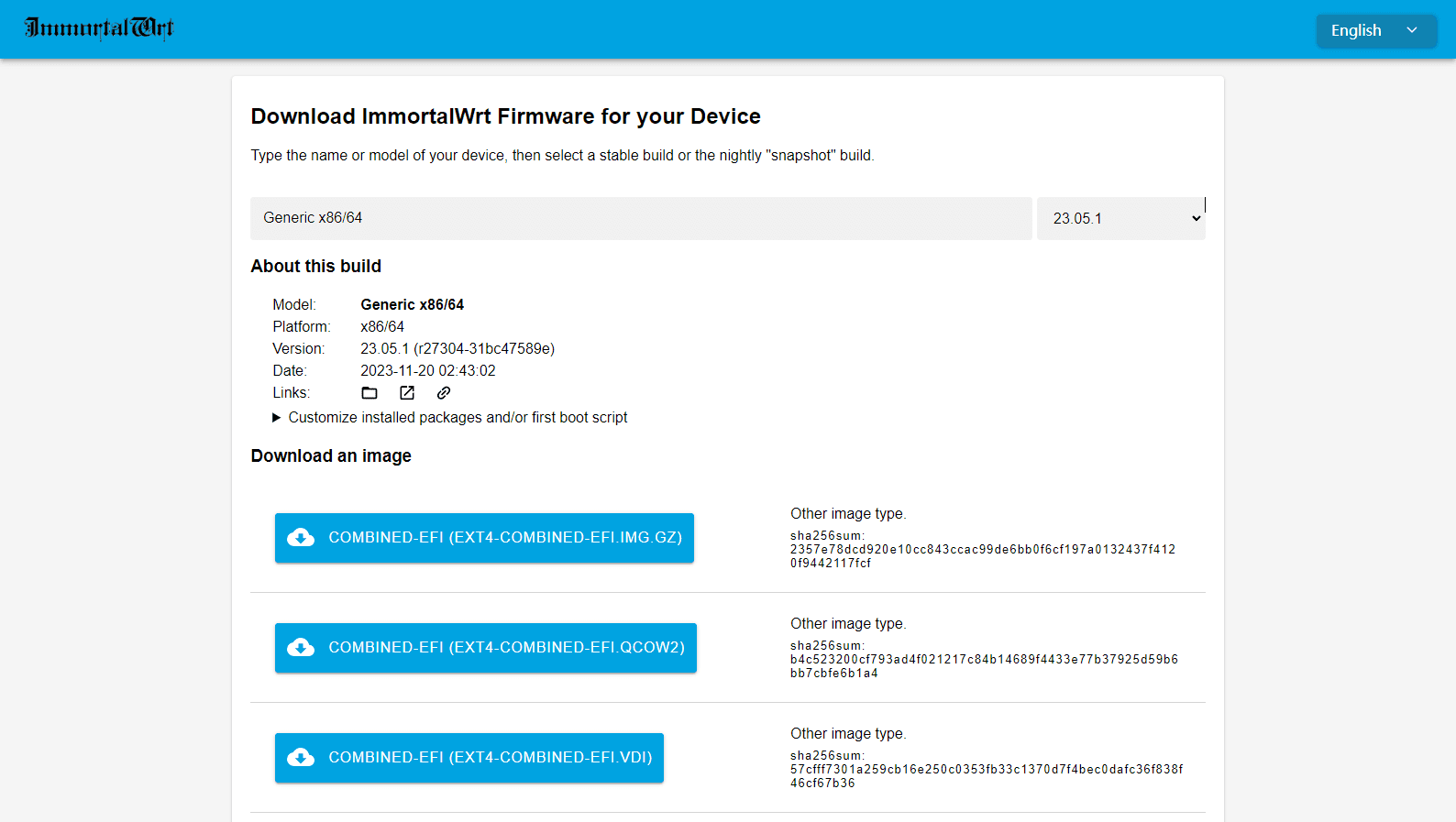Click the bold model name Generic x86/64

[x=413, y=305]
